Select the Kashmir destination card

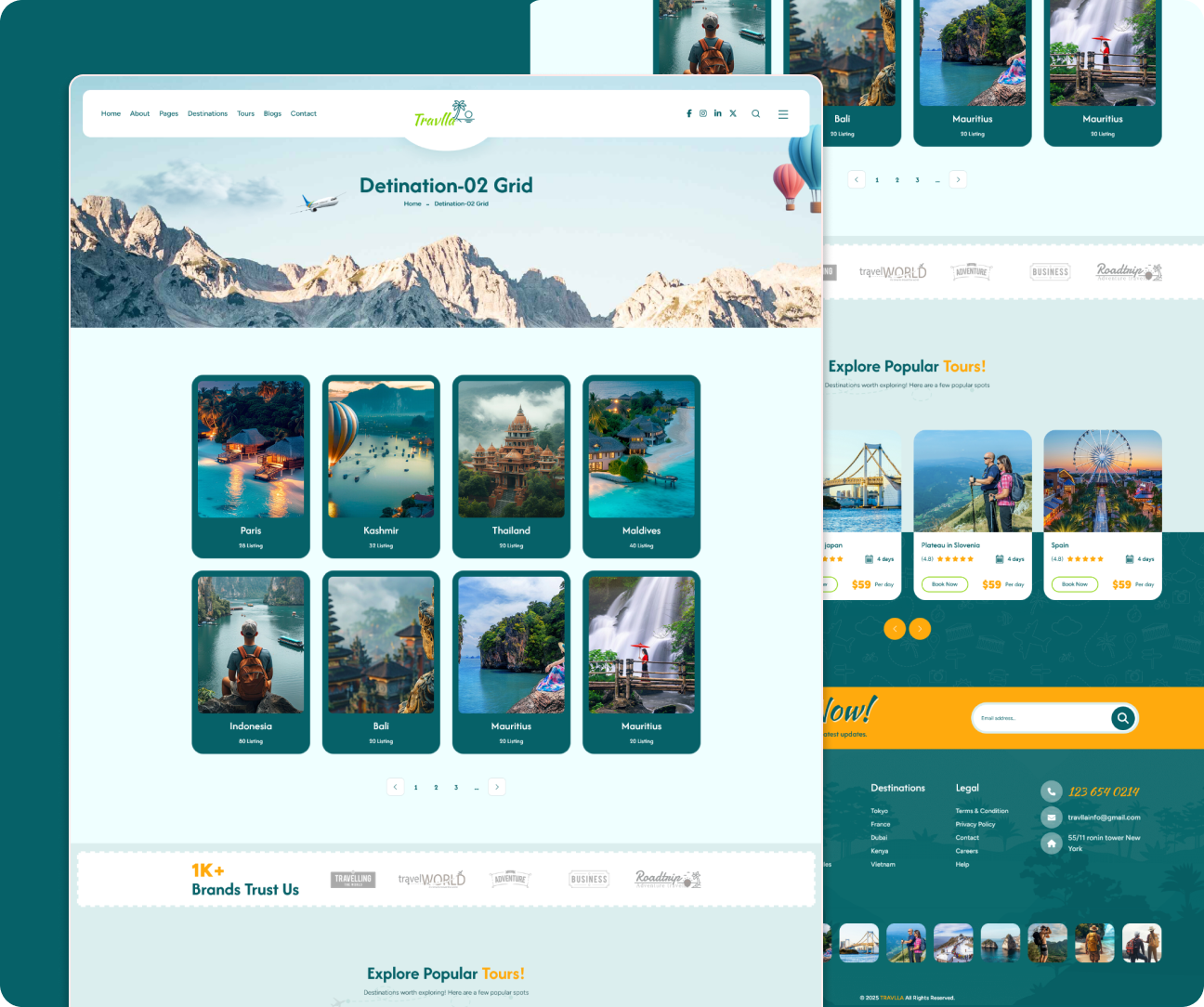click(x=381, y=466)
